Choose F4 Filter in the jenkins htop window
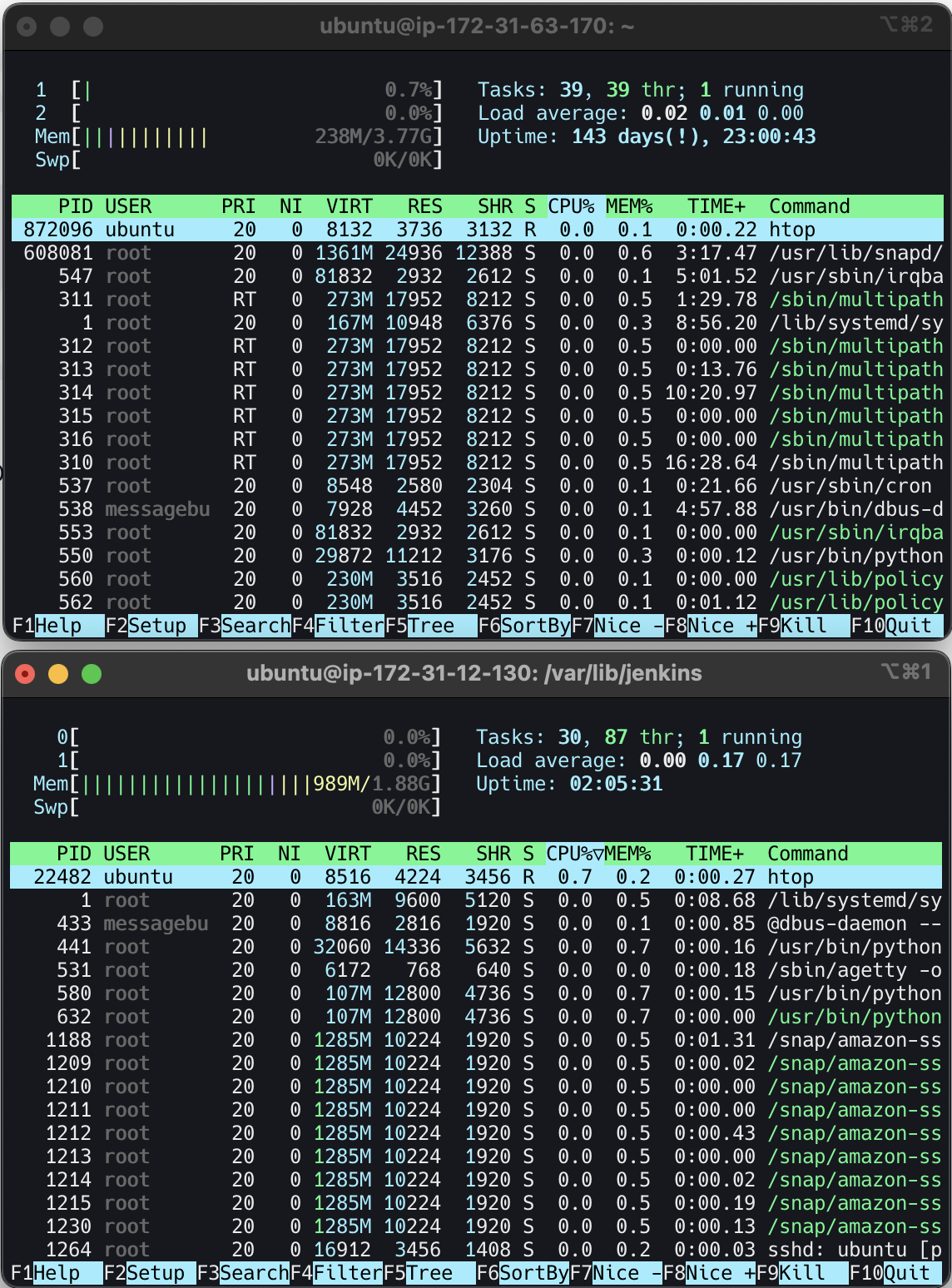 pyautogui.click(x=336, y=1273)
